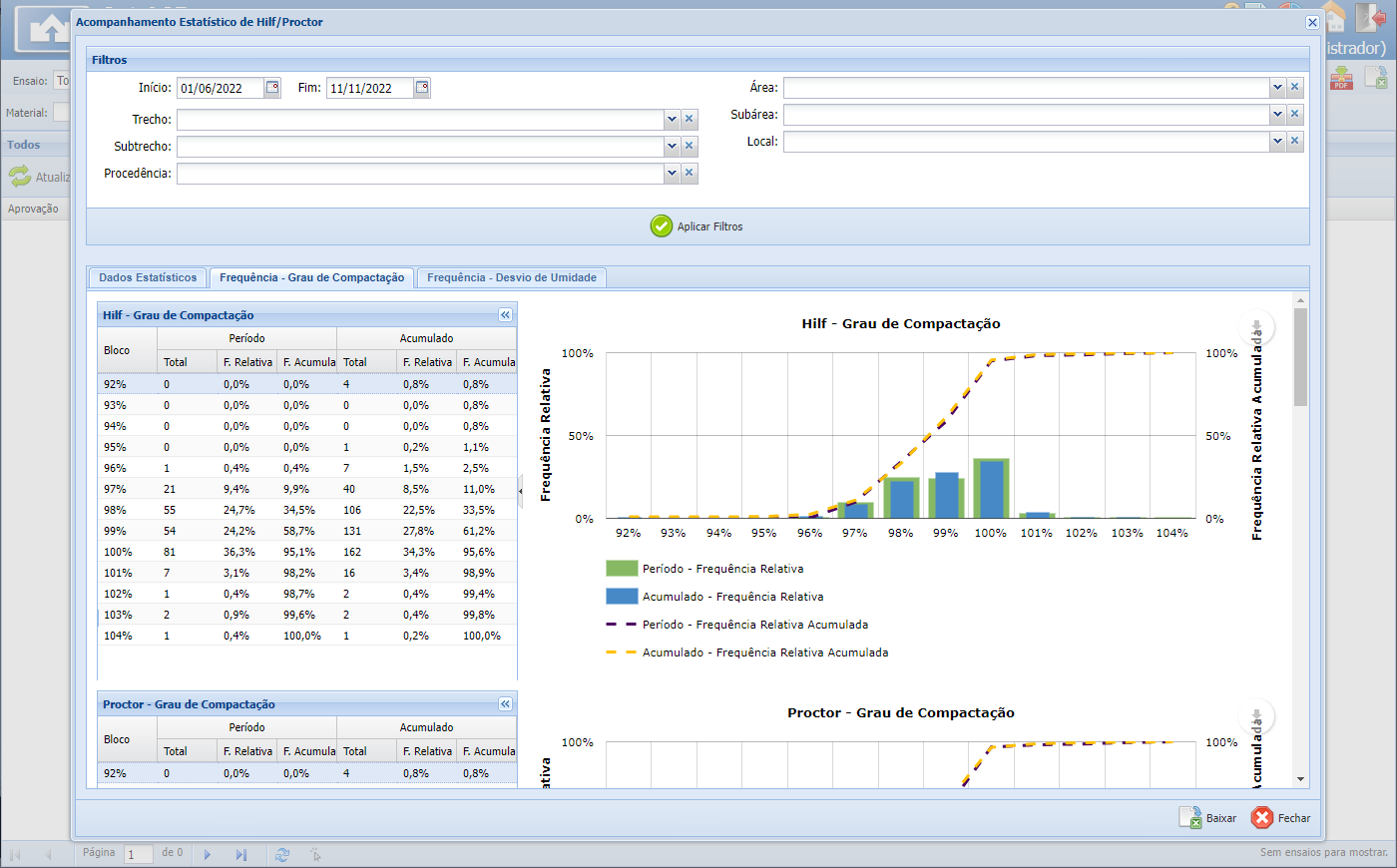Clear the Subárea filter selection

click(x=1294, y=114)
